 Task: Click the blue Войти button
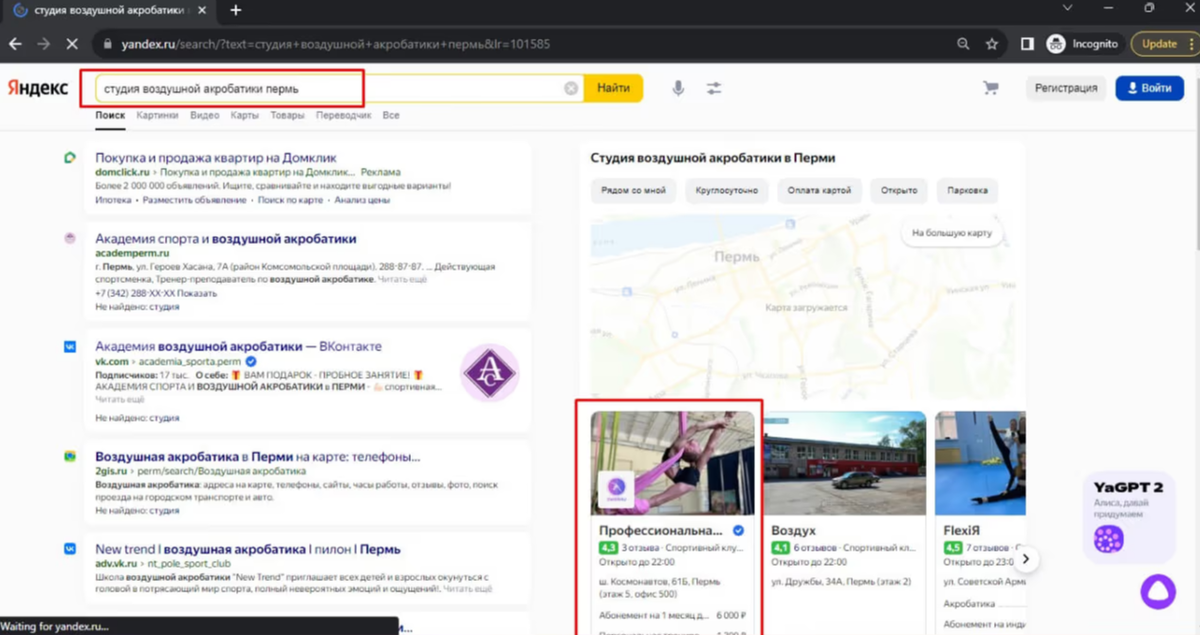(x=1149, y=88)
